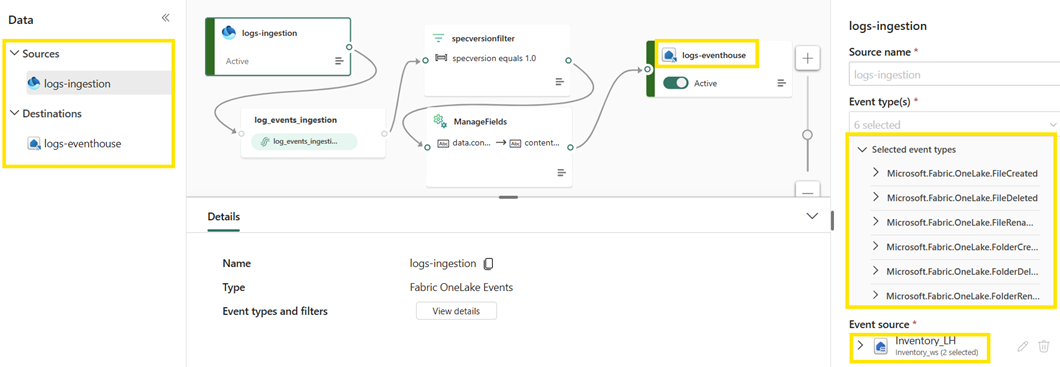Zoom in the canvas with plus button

[x=806, y=59]
